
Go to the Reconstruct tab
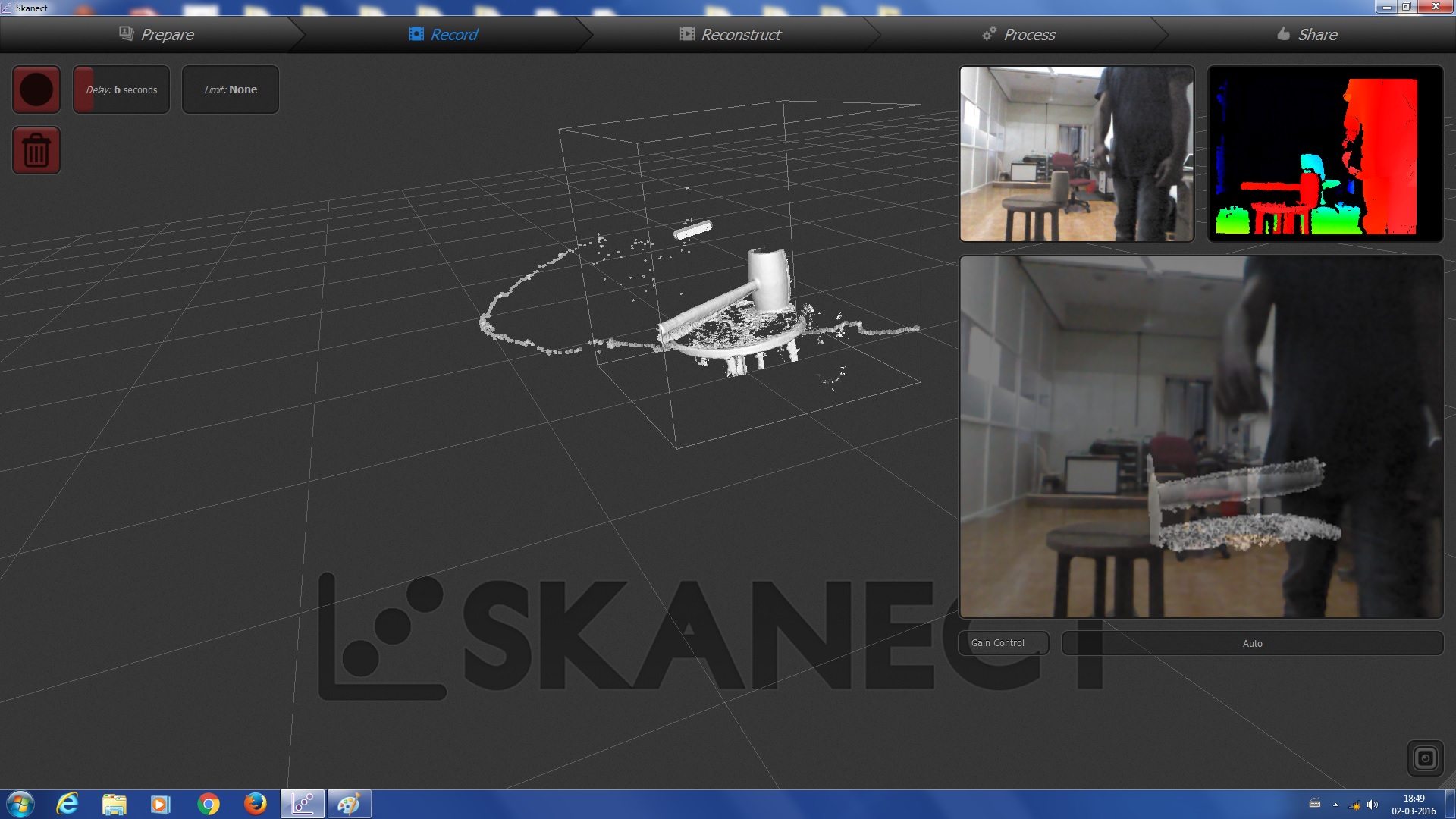pos(730,34)
